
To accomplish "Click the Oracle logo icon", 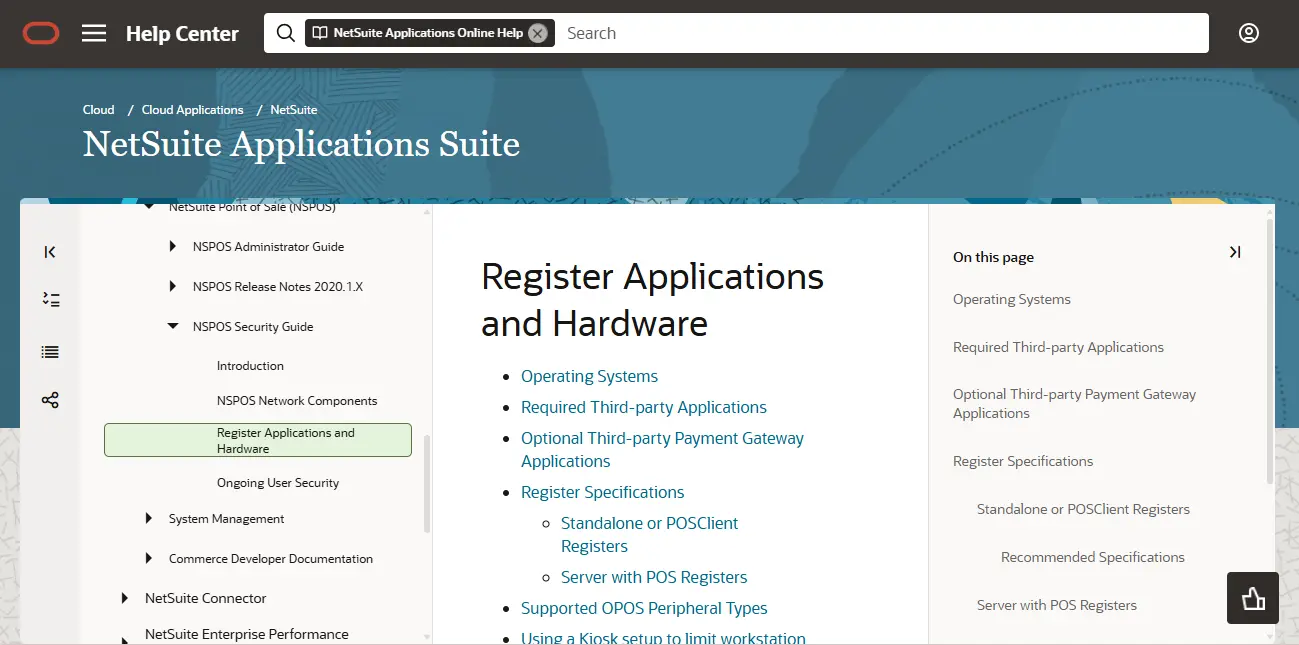I will click(41, 33).
